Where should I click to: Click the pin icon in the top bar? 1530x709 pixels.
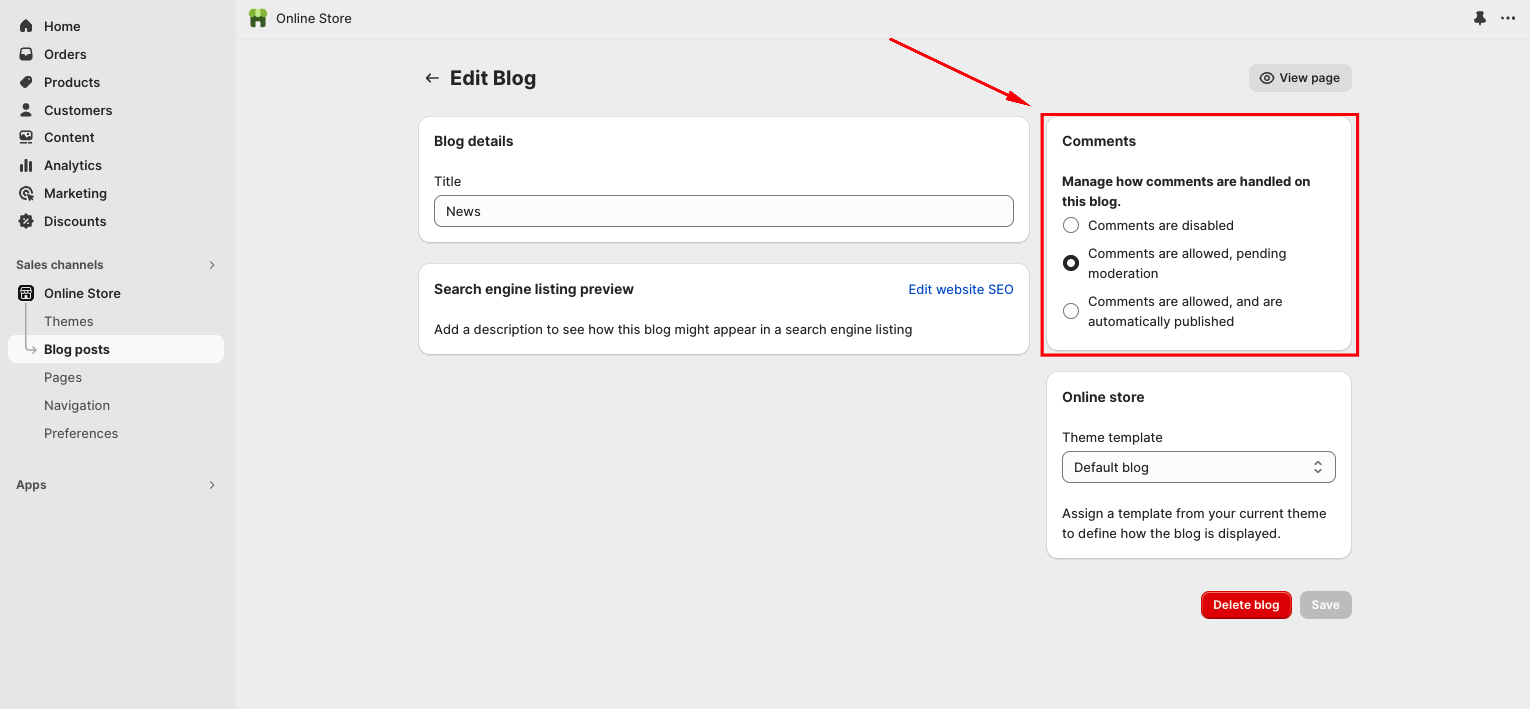1479,17
